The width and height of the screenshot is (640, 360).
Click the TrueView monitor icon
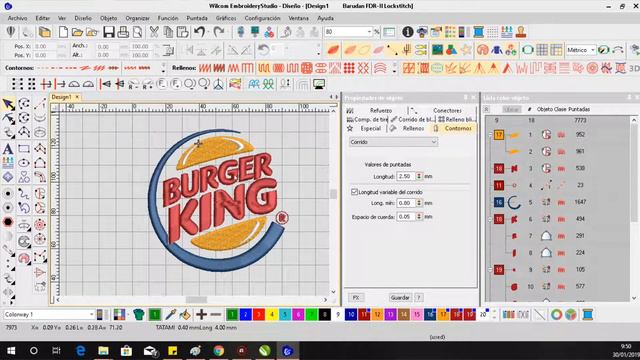(x=319, y=84)
